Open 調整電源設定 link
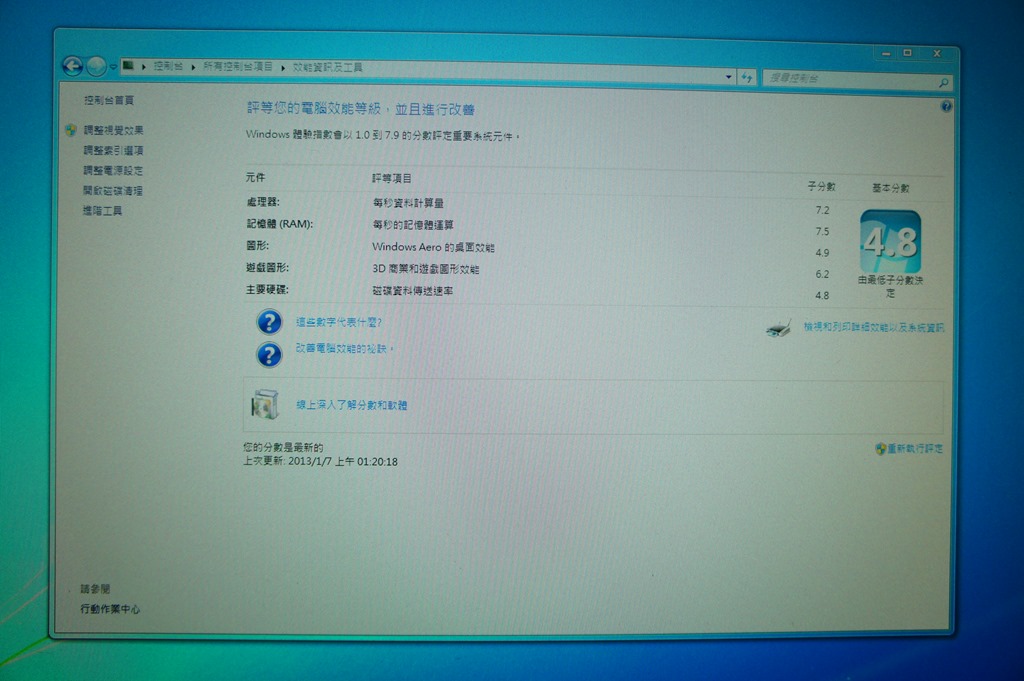 (x=112, y=170)
